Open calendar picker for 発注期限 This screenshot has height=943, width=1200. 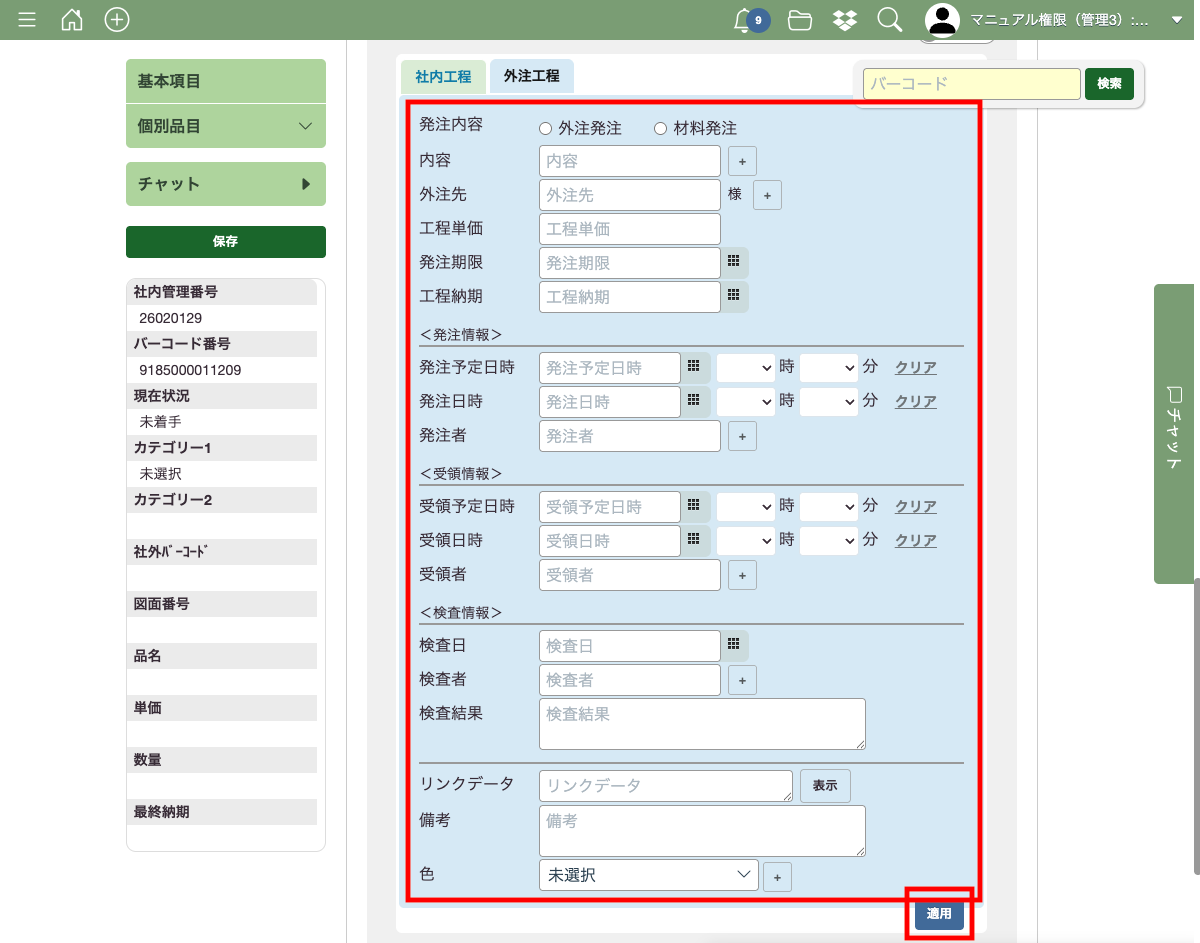(734, 262)
